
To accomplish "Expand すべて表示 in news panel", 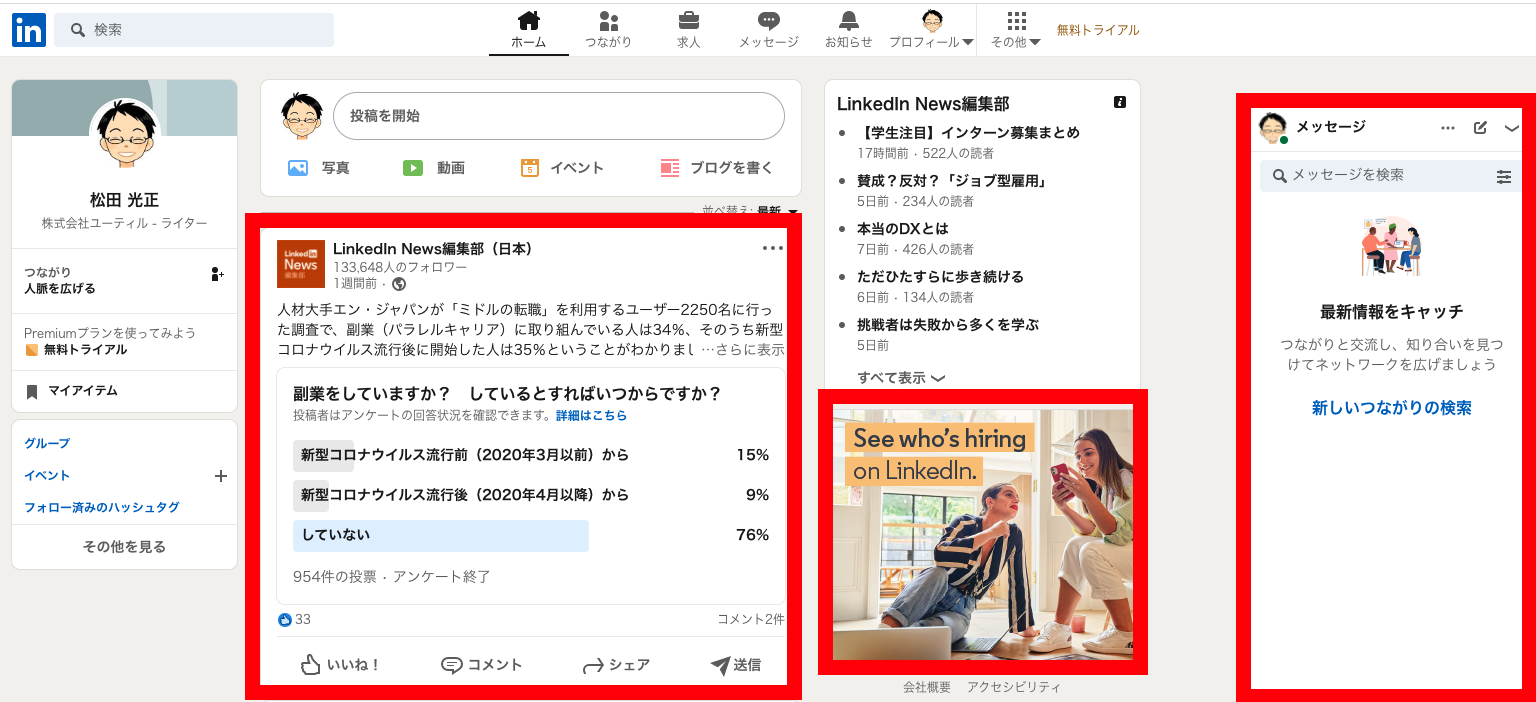I will pyautogui.click(x=901, y=378).
